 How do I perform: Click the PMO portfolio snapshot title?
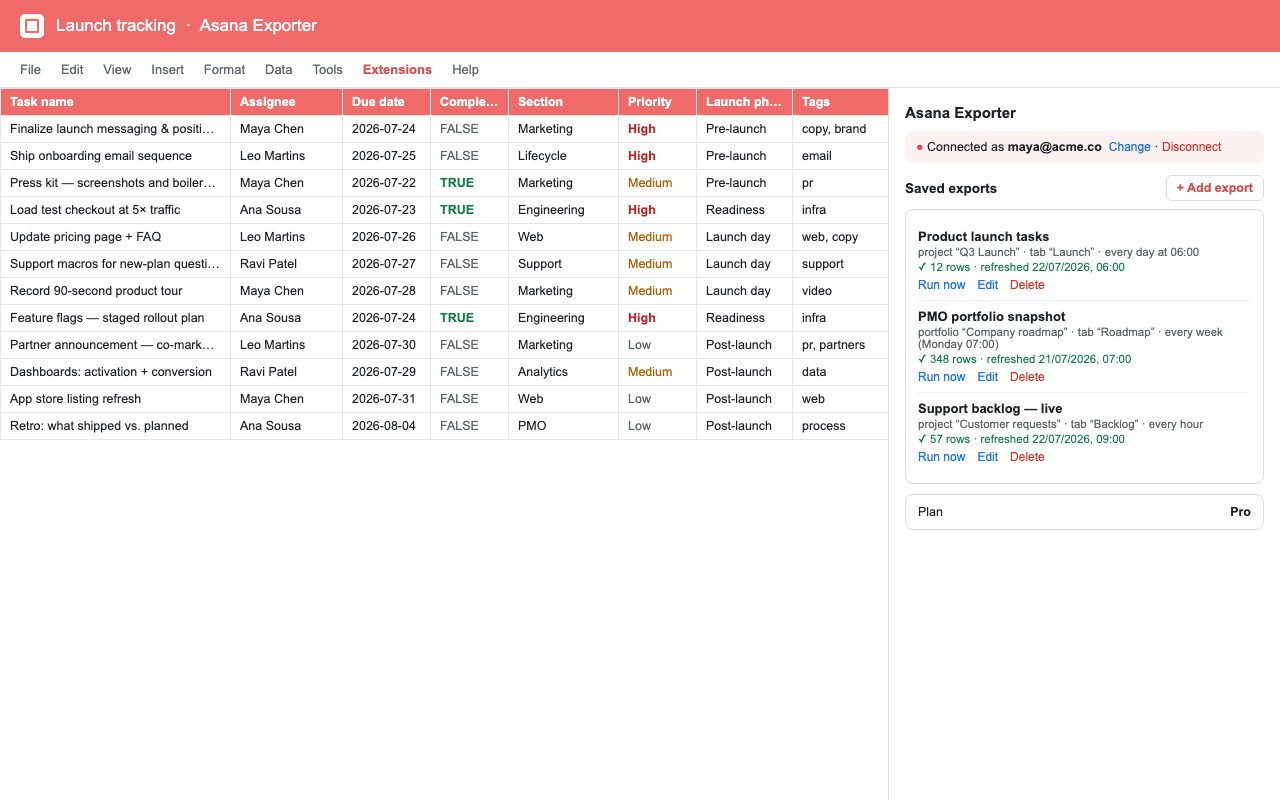coord(991,317)
